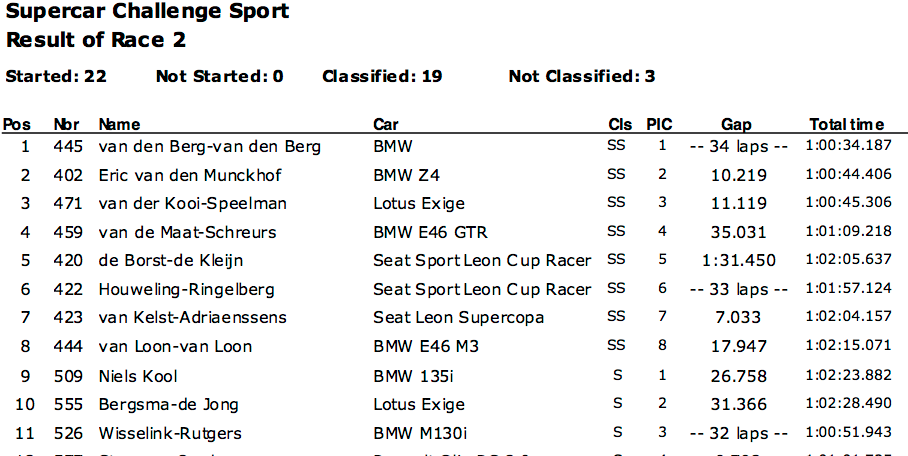This screenshot has height=456, width=908.
Task: Select the "de Borst-de Kleijn" name
Action: (x=171, y=261)
